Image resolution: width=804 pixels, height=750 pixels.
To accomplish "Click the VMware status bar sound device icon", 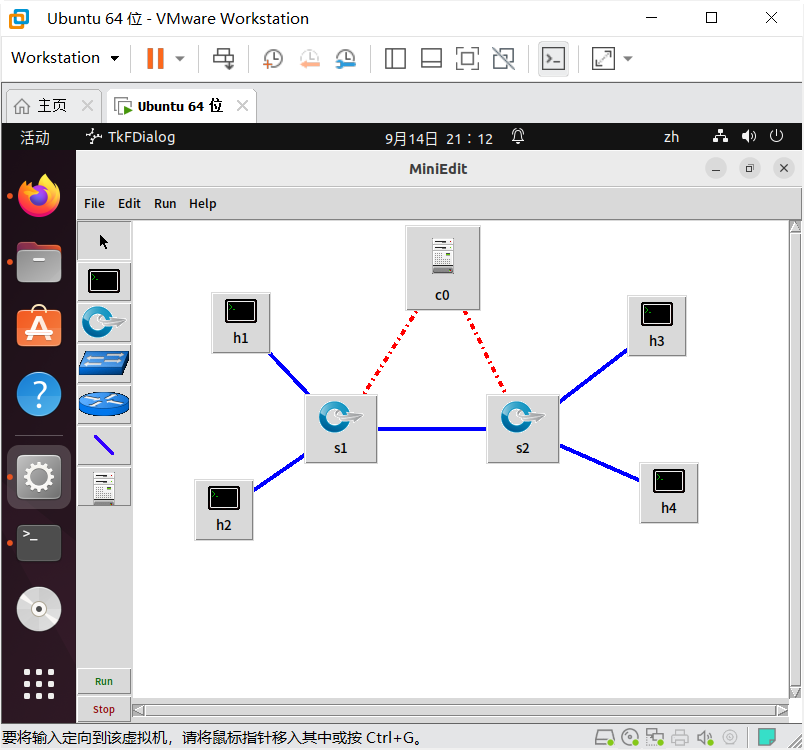I will tap(705, 738).
